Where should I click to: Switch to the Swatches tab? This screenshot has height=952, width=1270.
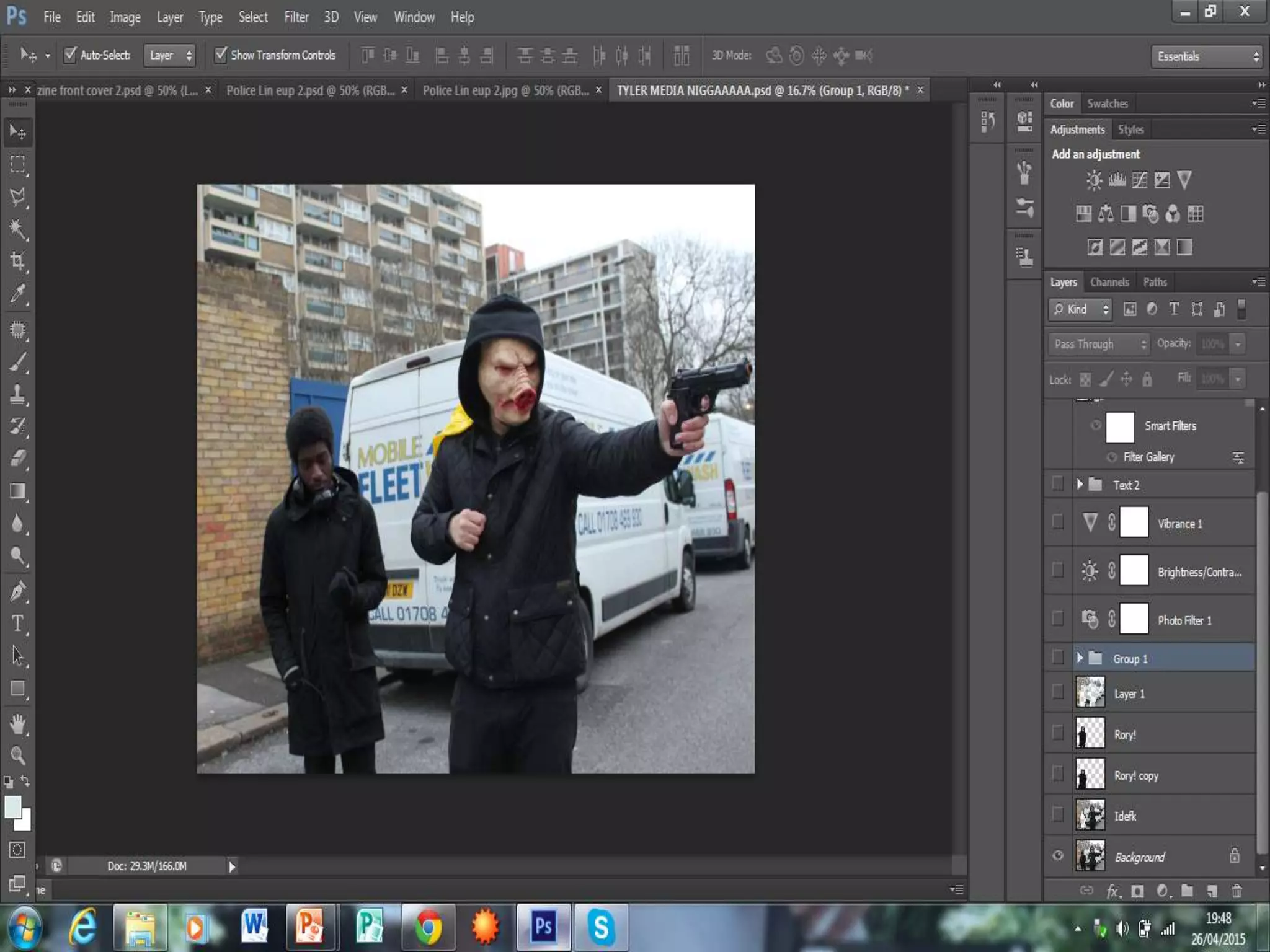point(1107,104)
